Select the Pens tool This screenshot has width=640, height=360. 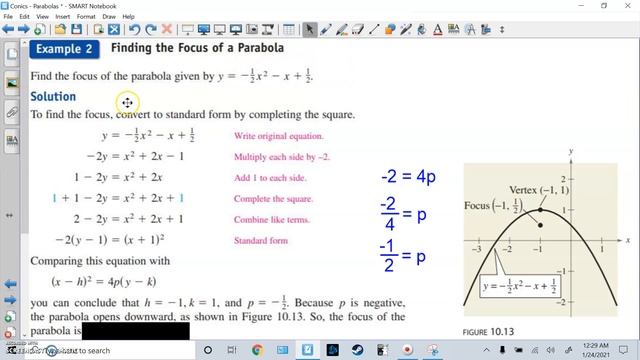click(326, 29)
